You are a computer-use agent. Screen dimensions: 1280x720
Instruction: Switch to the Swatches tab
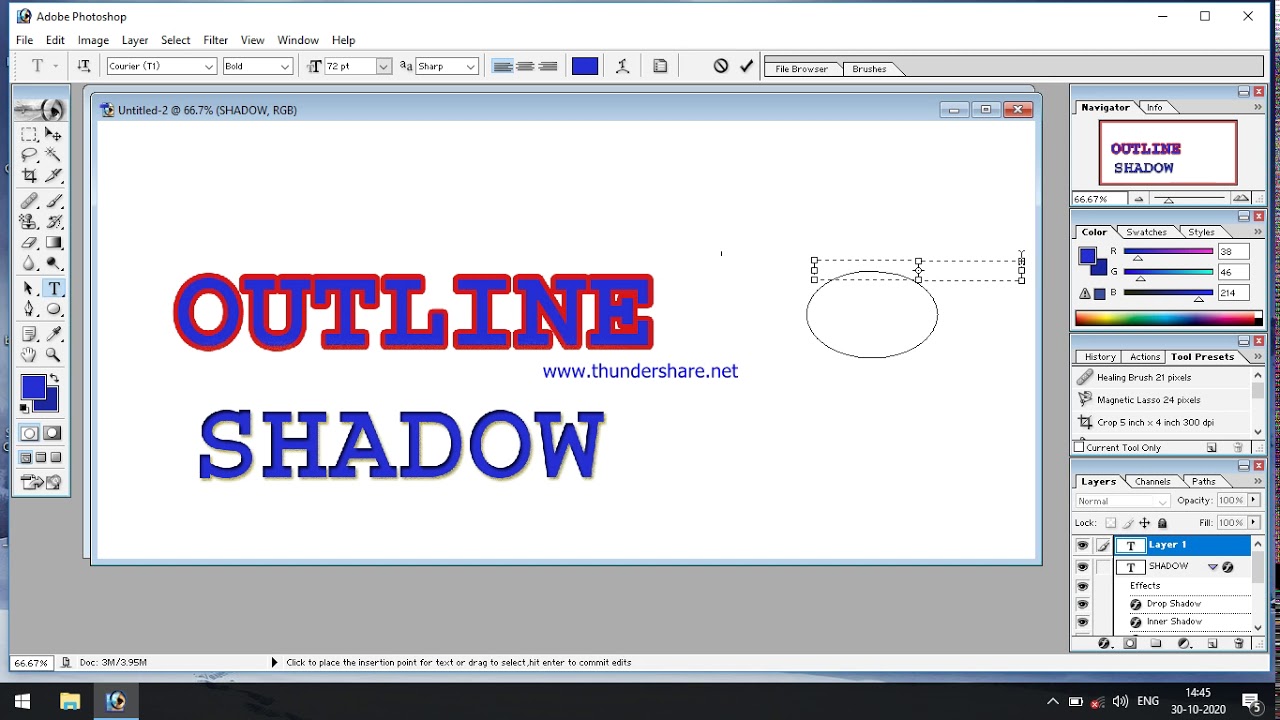[1146, 232]
